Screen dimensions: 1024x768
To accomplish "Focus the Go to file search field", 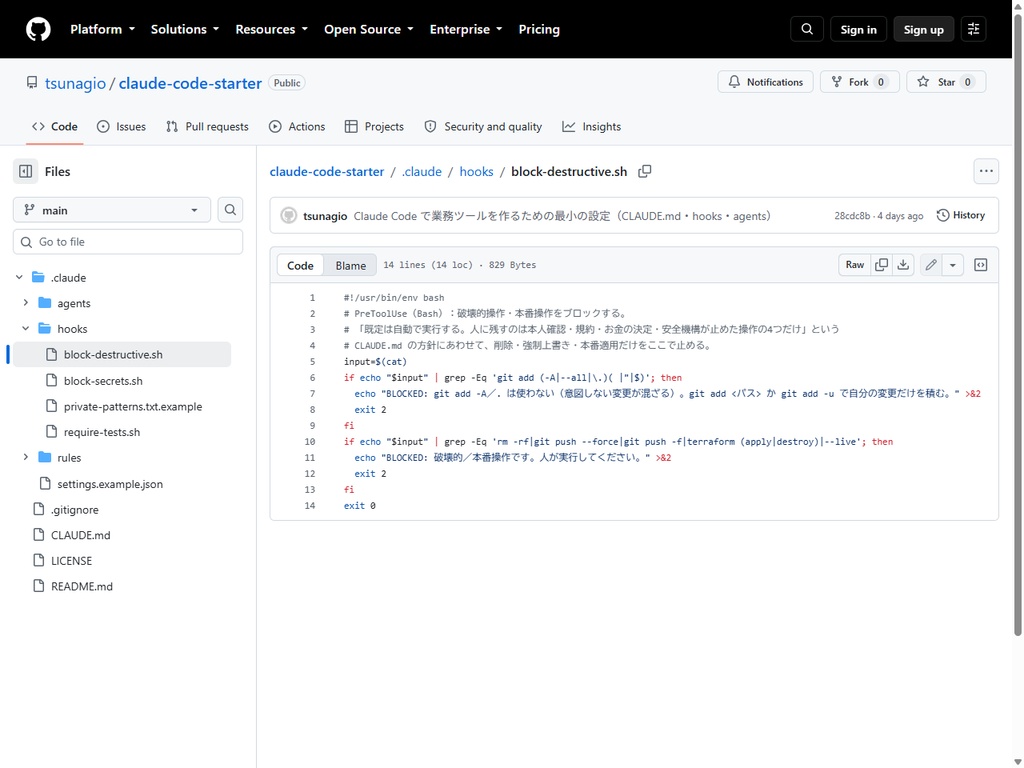I will pyautogui.click(x=128, y=242).
